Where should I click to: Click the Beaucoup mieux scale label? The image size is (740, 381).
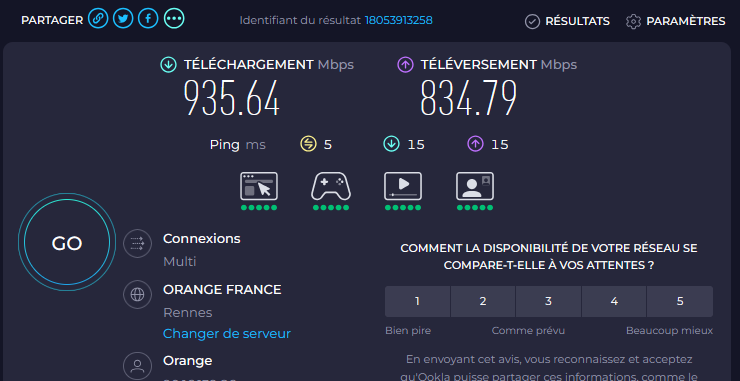coord(669,330)
